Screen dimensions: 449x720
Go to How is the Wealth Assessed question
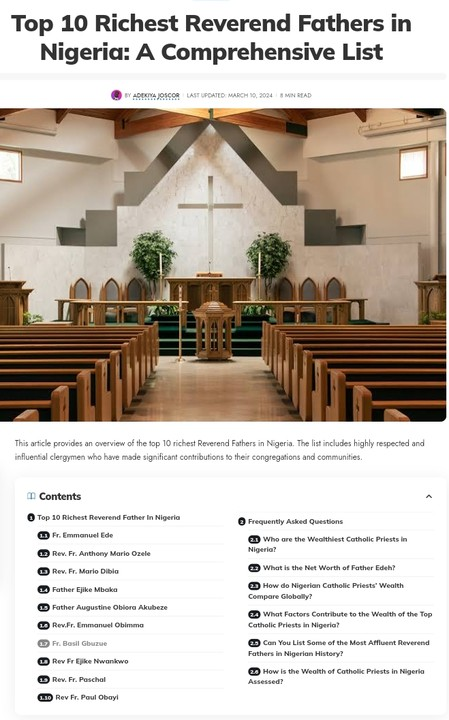337,676
